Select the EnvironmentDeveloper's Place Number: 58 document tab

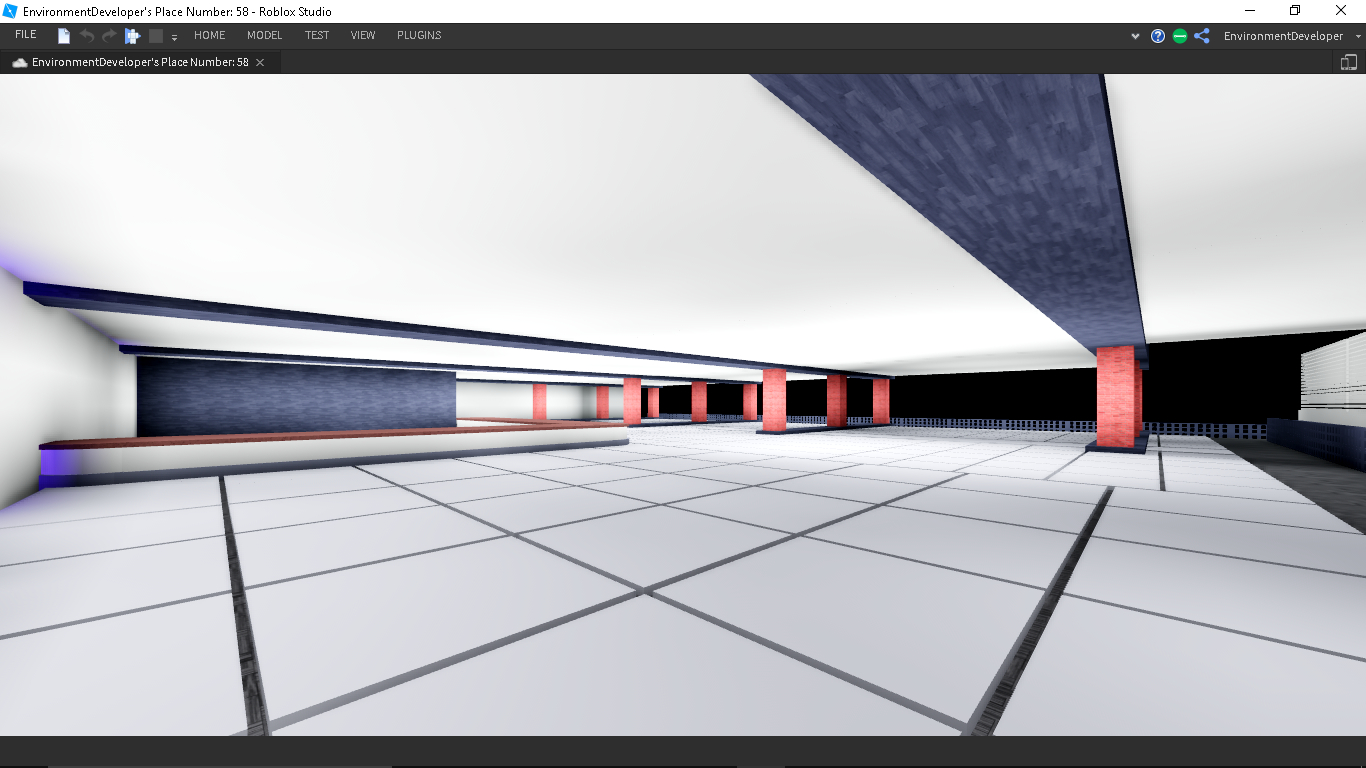(140, 62)
